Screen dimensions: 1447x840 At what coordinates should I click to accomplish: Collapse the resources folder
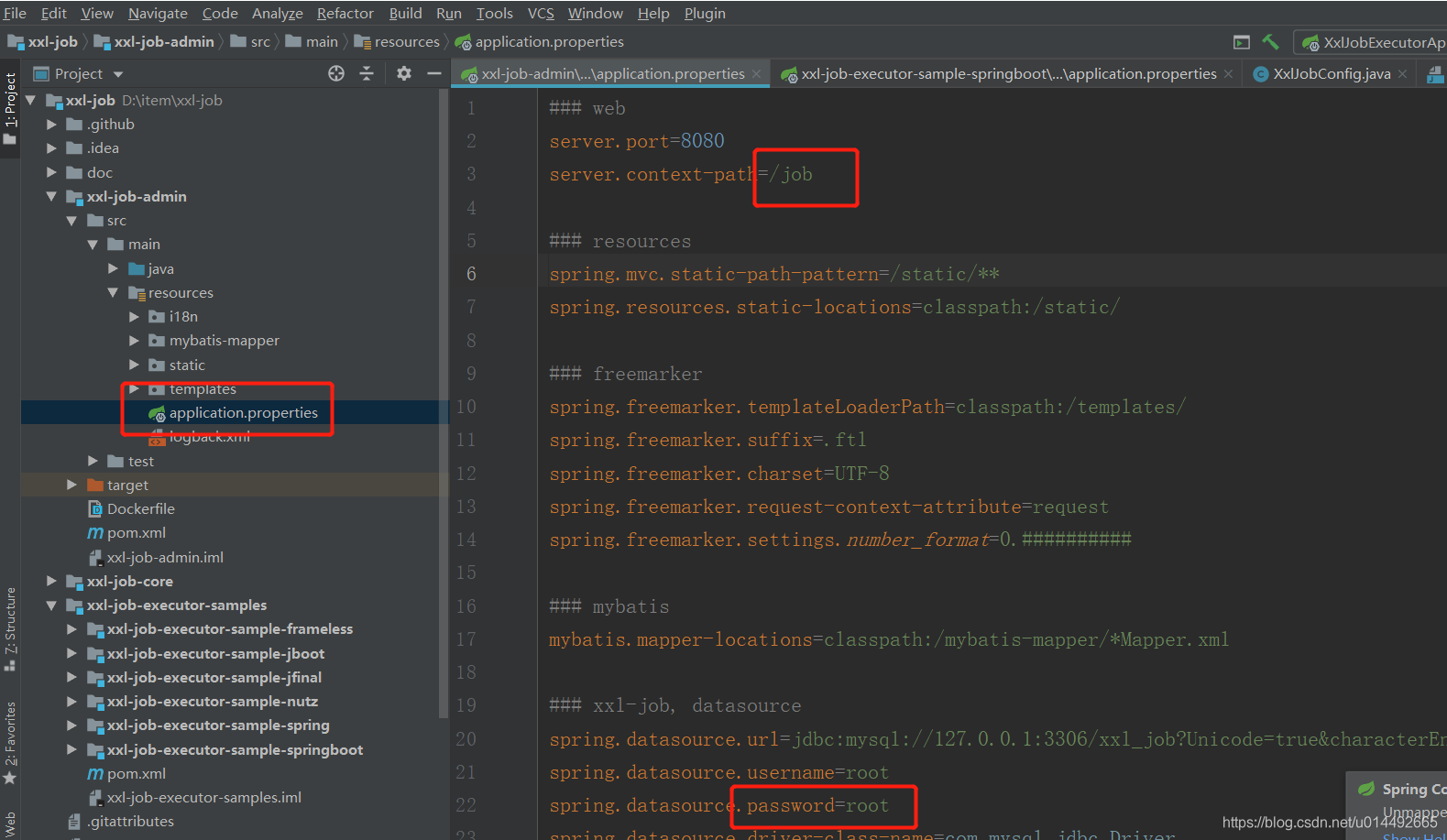click(113, 293)
